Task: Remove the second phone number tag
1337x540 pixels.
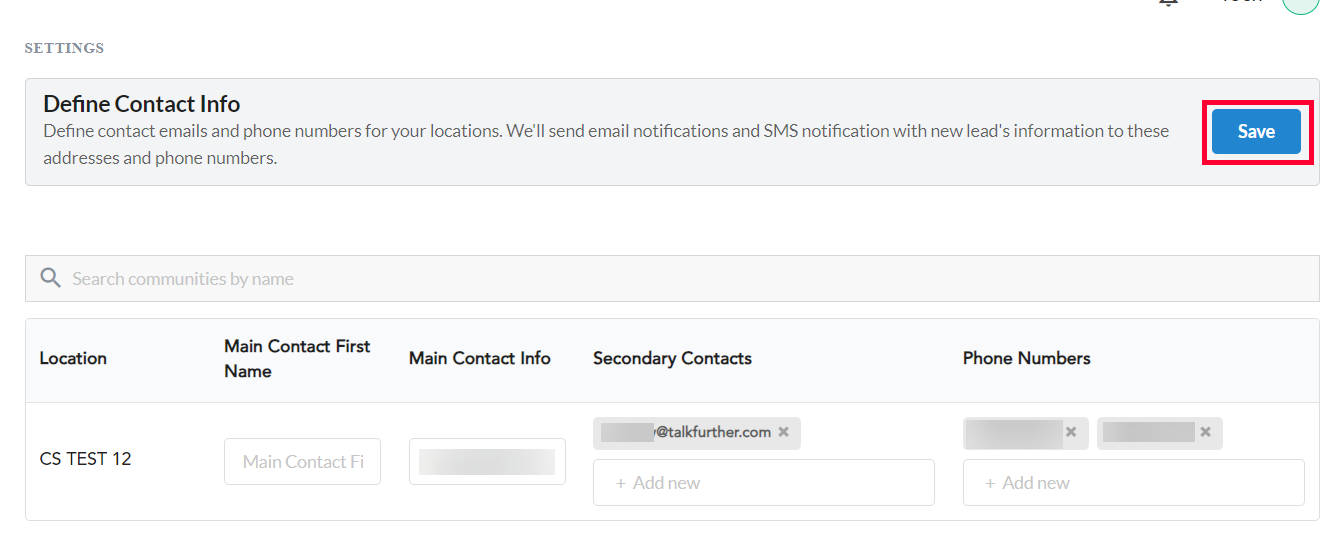Action: click(1206, 432)
